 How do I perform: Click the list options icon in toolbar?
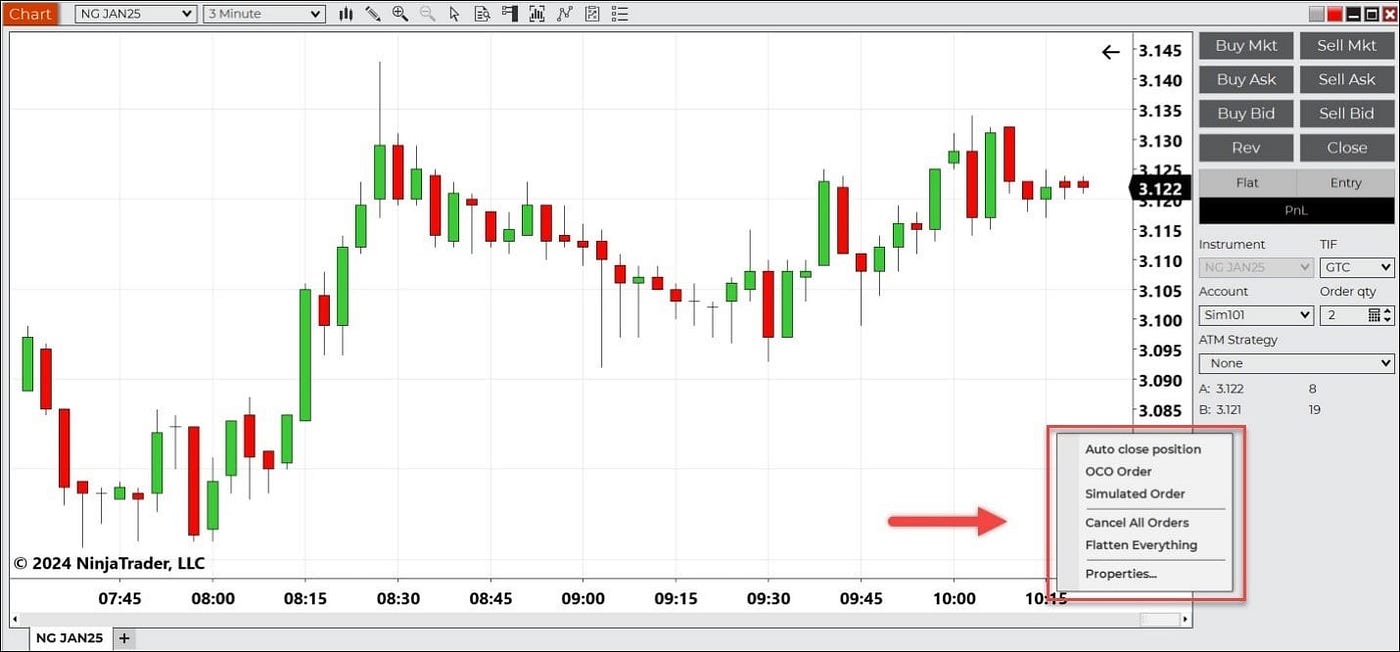pyautogui.click(x=619, y=14)
